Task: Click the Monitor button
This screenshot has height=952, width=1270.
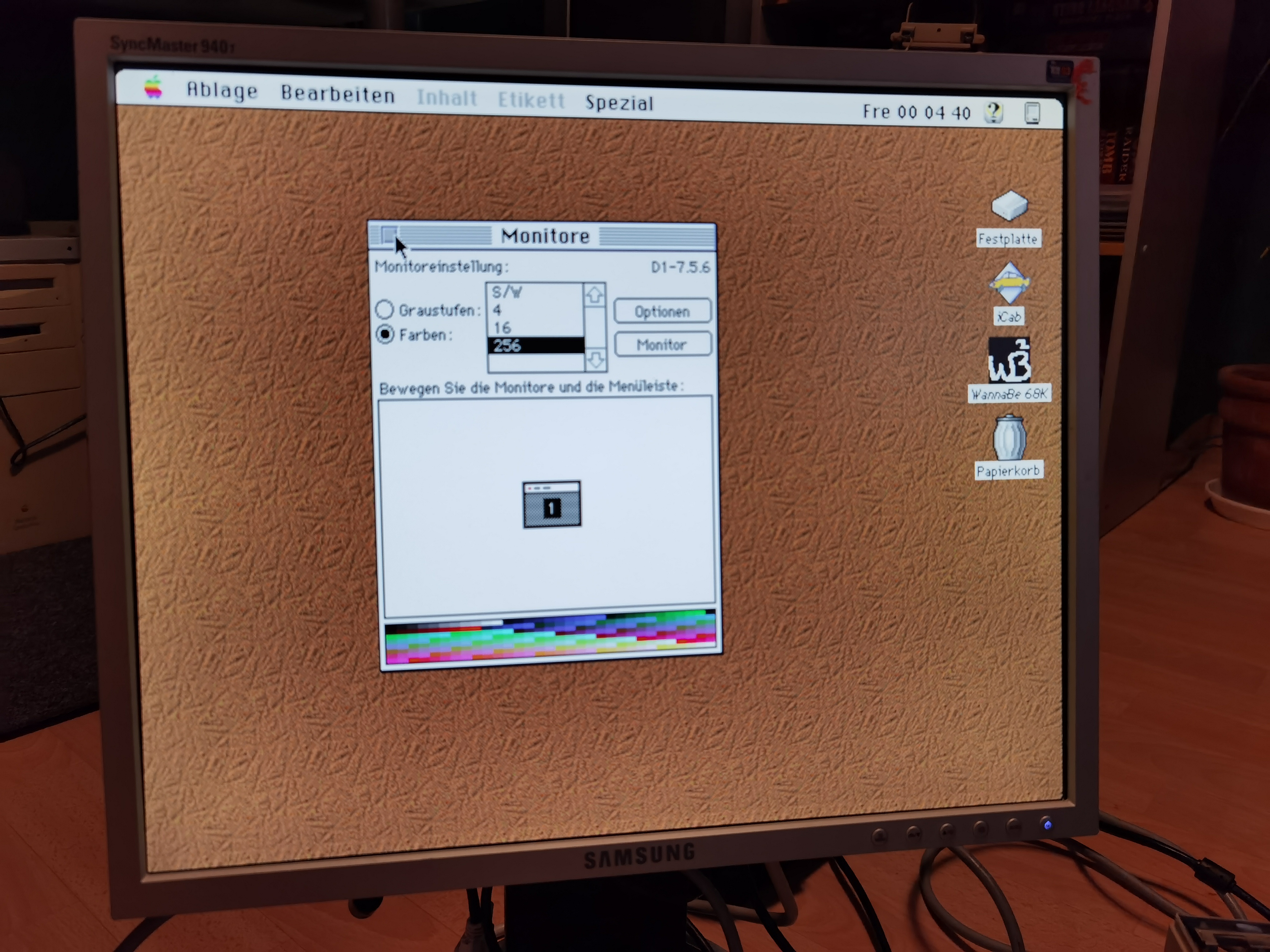Action: tap(662, 344)
